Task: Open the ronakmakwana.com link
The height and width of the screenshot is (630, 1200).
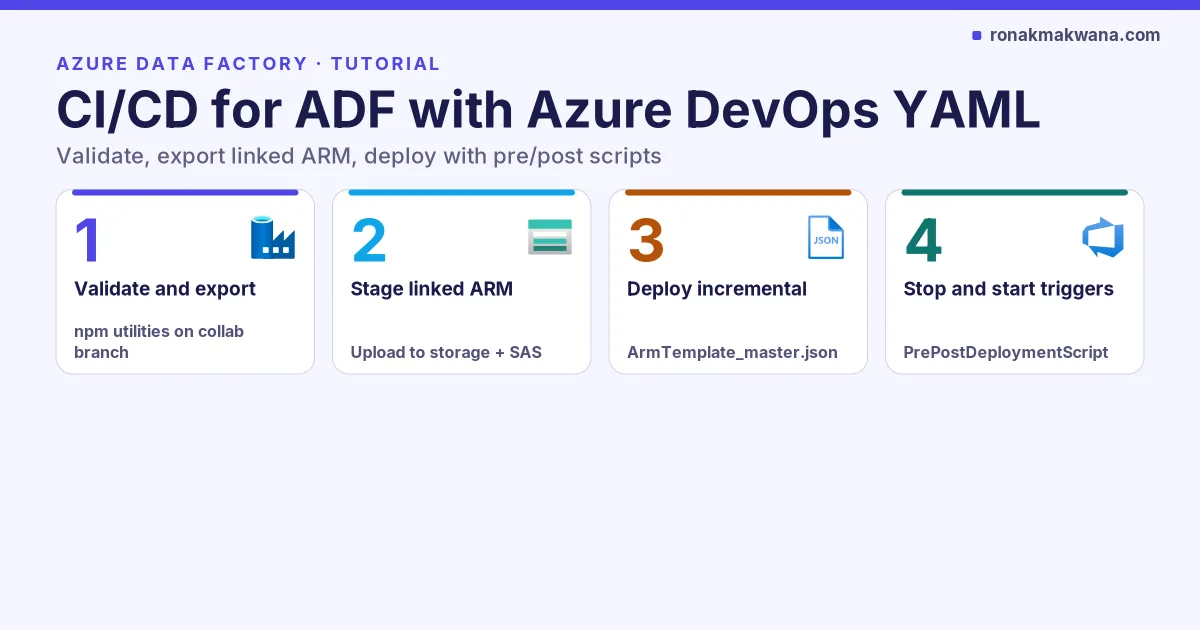Action: [1075, 35]
